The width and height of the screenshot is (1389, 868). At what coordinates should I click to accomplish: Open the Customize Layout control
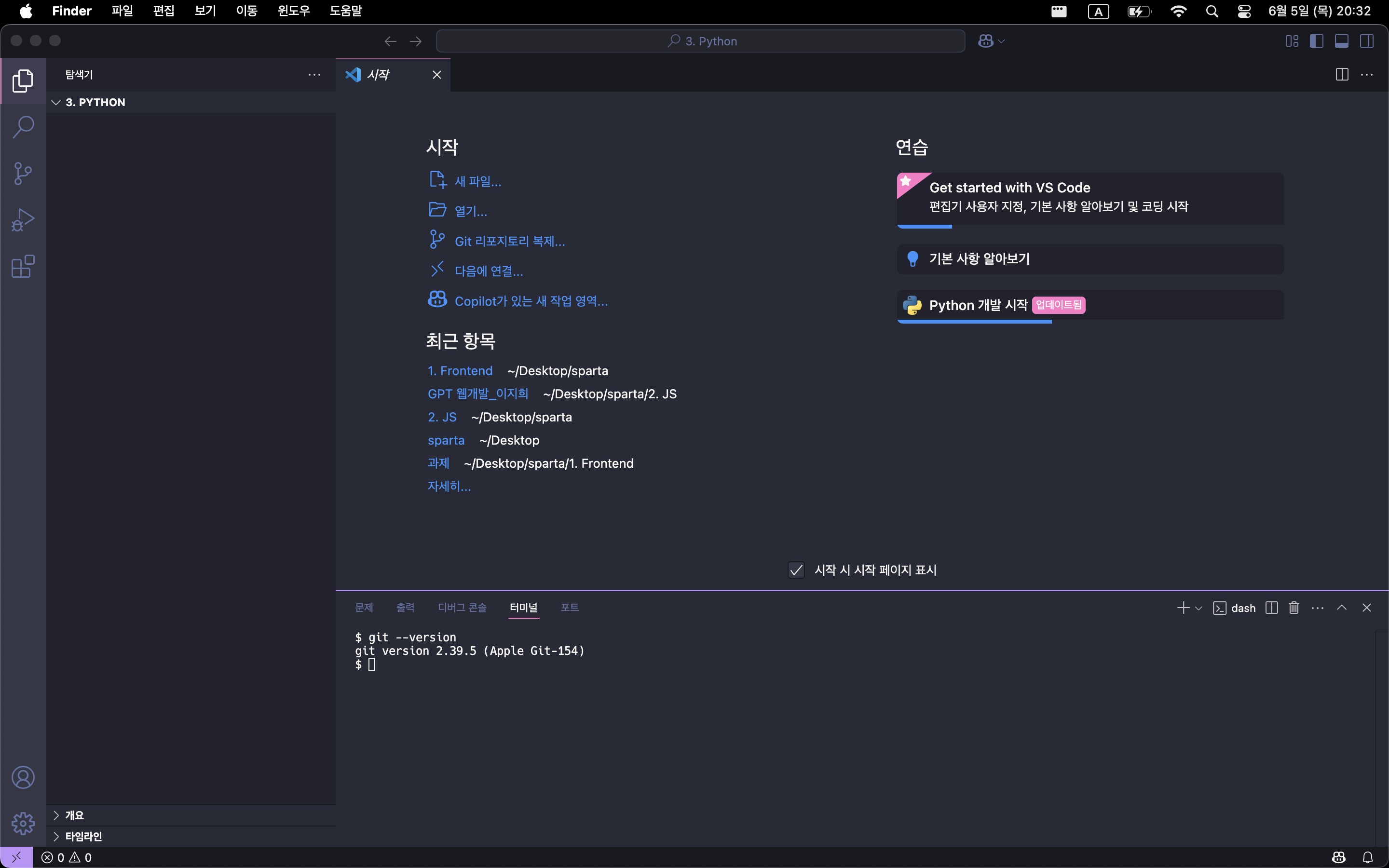coord(1292,41)
